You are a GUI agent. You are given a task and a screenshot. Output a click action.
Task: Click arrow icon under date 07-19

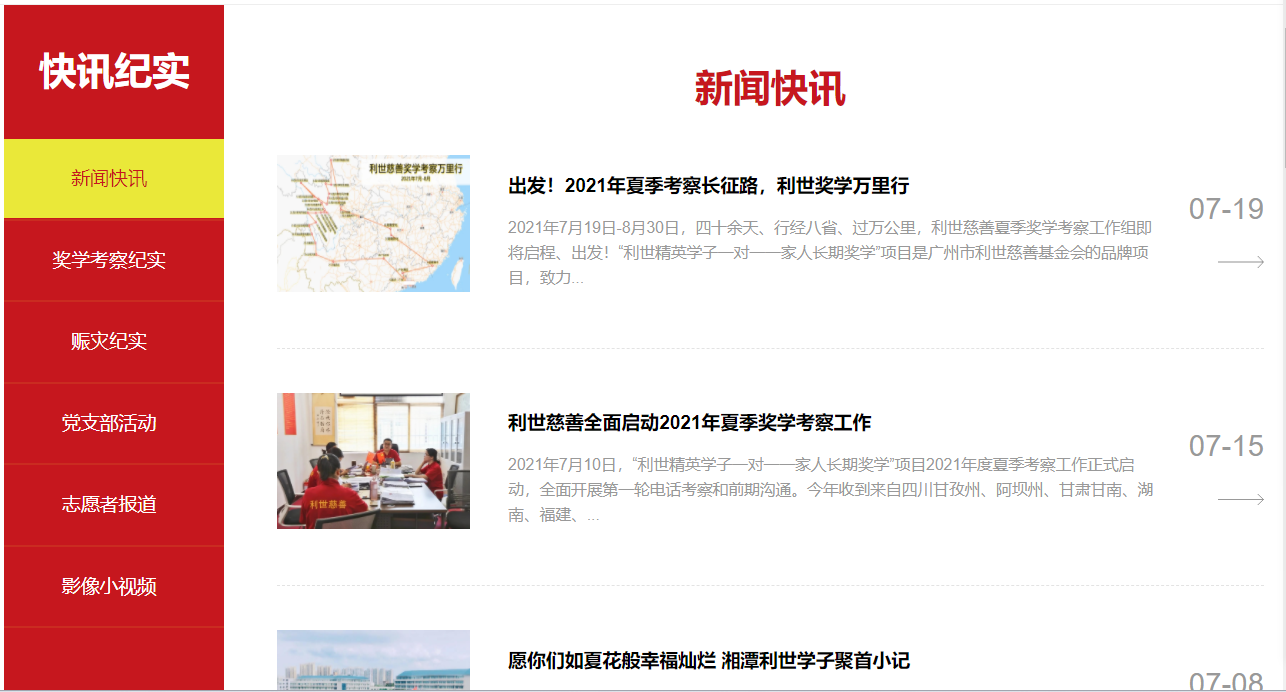pos(1241,262)
